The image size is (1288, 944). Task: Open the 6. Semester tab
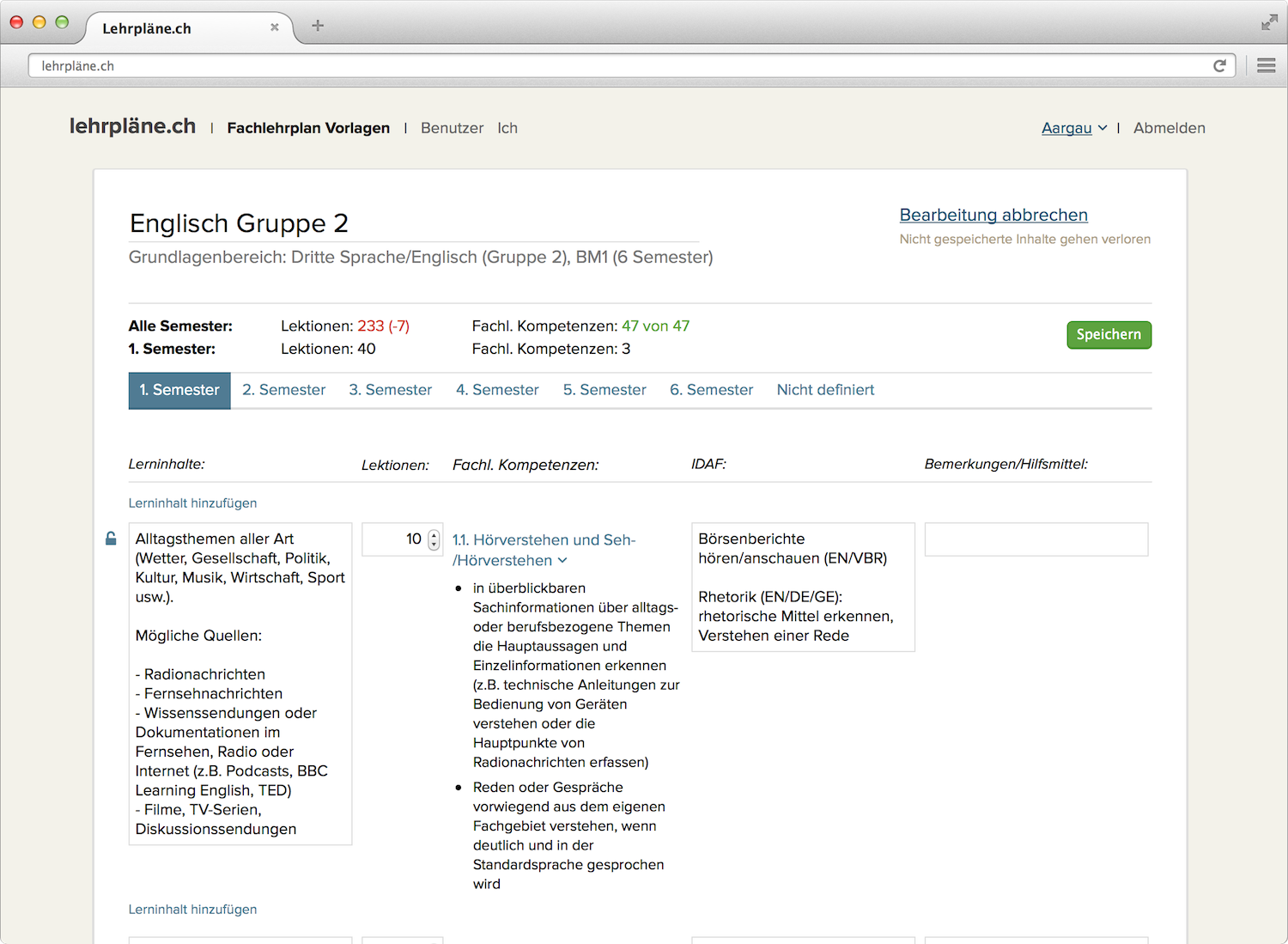click(712, 390)
